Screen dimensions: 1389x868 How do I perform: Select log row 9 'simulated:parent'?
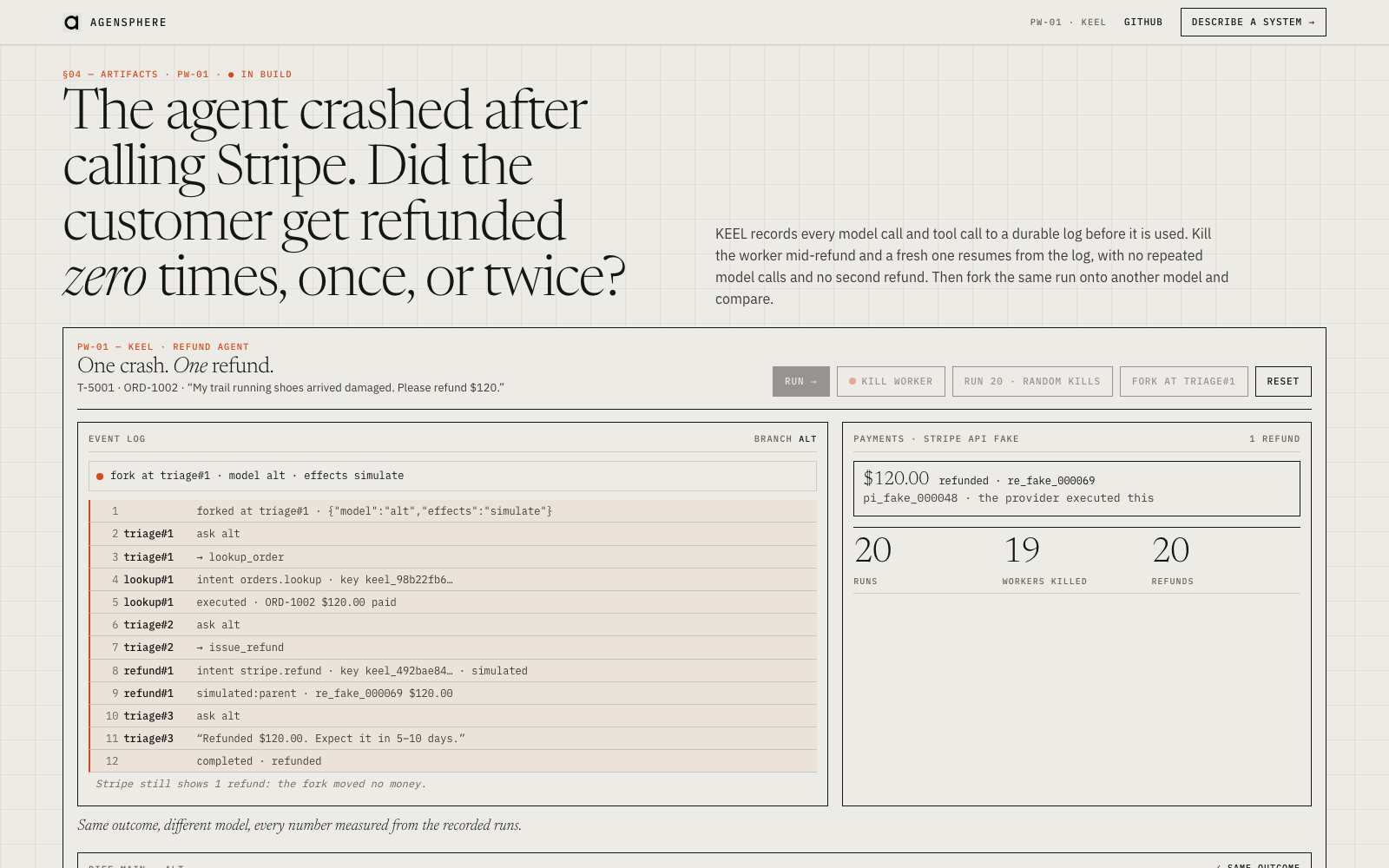pyautogui.click(x=452, y=694)
